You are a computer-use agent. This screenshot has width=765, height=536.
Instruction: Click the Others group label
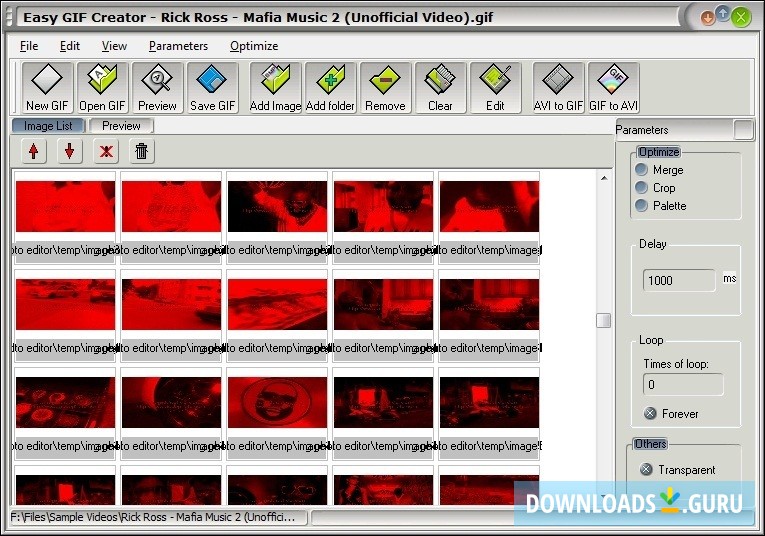coord(650,444)
